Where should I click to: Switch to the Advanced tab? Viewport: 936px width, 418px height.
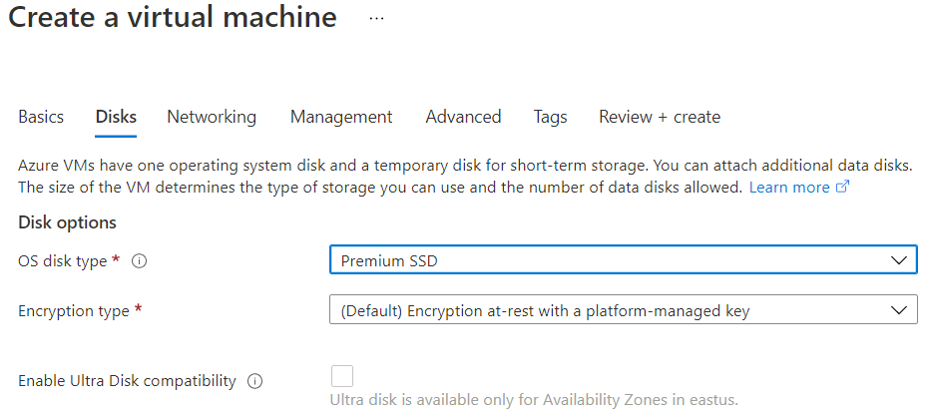[x=463, y=116]
